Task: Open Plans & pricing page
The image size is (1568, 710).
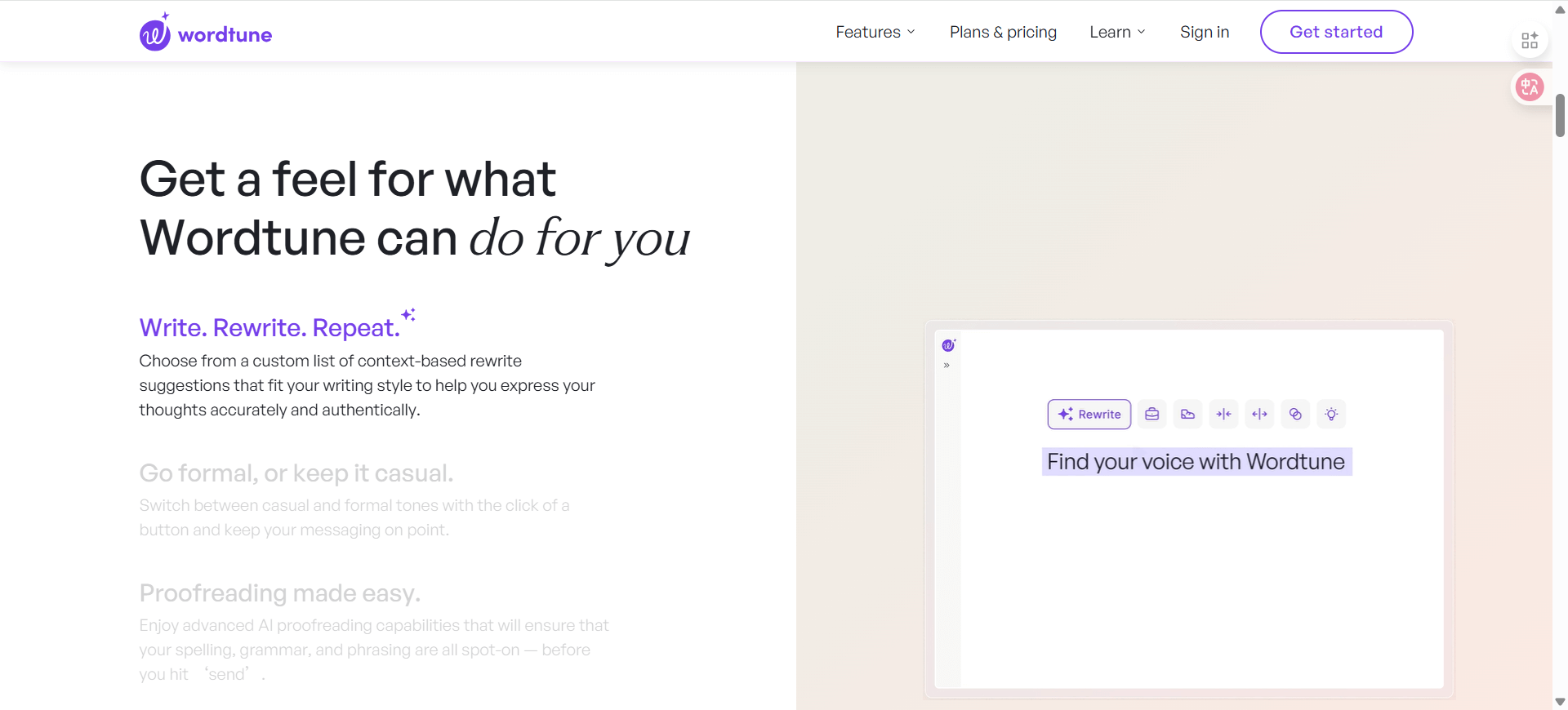Action: click(1002, 32)
